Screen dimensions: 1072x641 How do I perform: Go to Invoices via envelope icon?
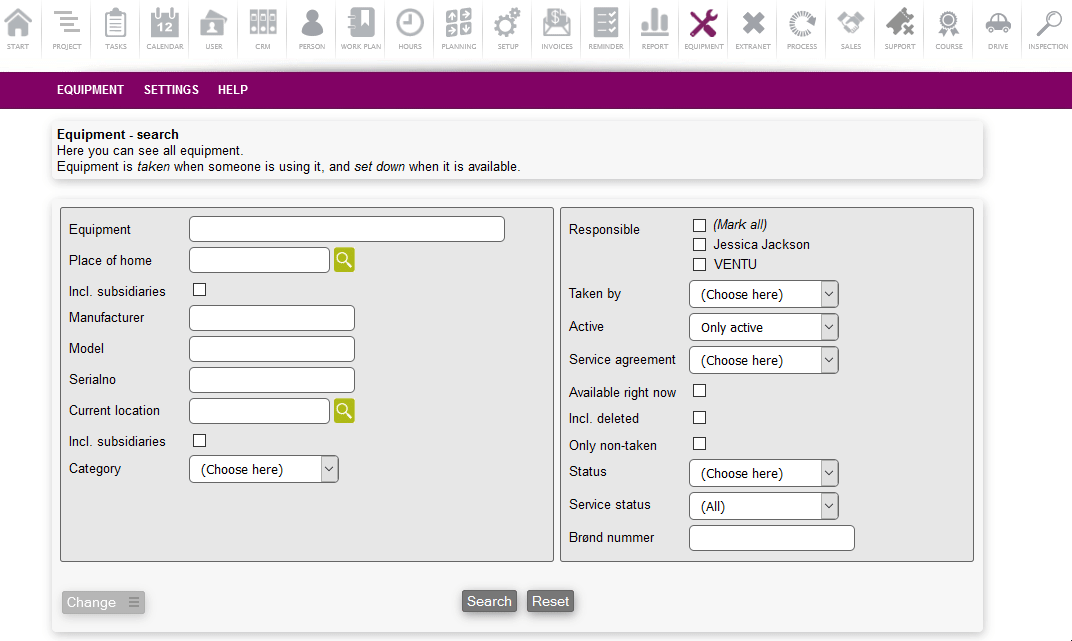(x=557, y=27)
